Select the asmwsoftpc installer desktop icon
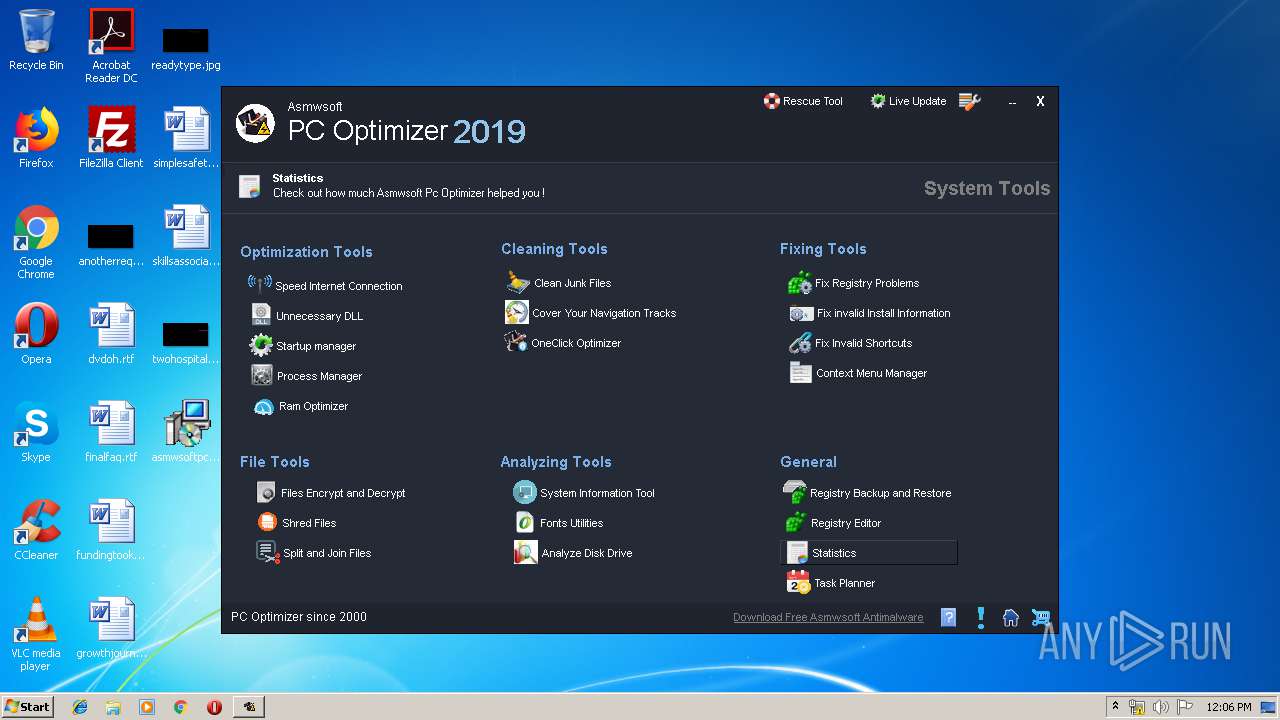 186,433
